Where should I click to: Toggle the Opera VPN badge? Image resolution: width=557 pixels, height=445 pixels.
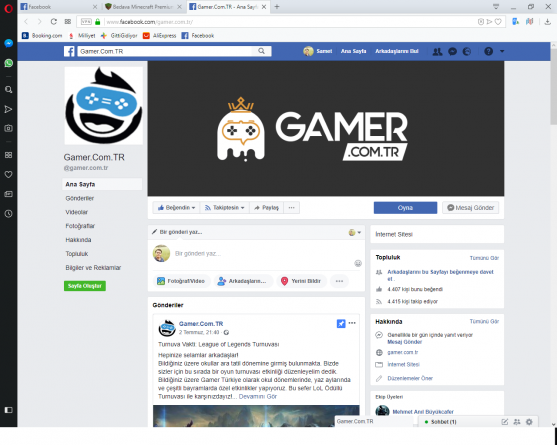click(x=86, y=22)
